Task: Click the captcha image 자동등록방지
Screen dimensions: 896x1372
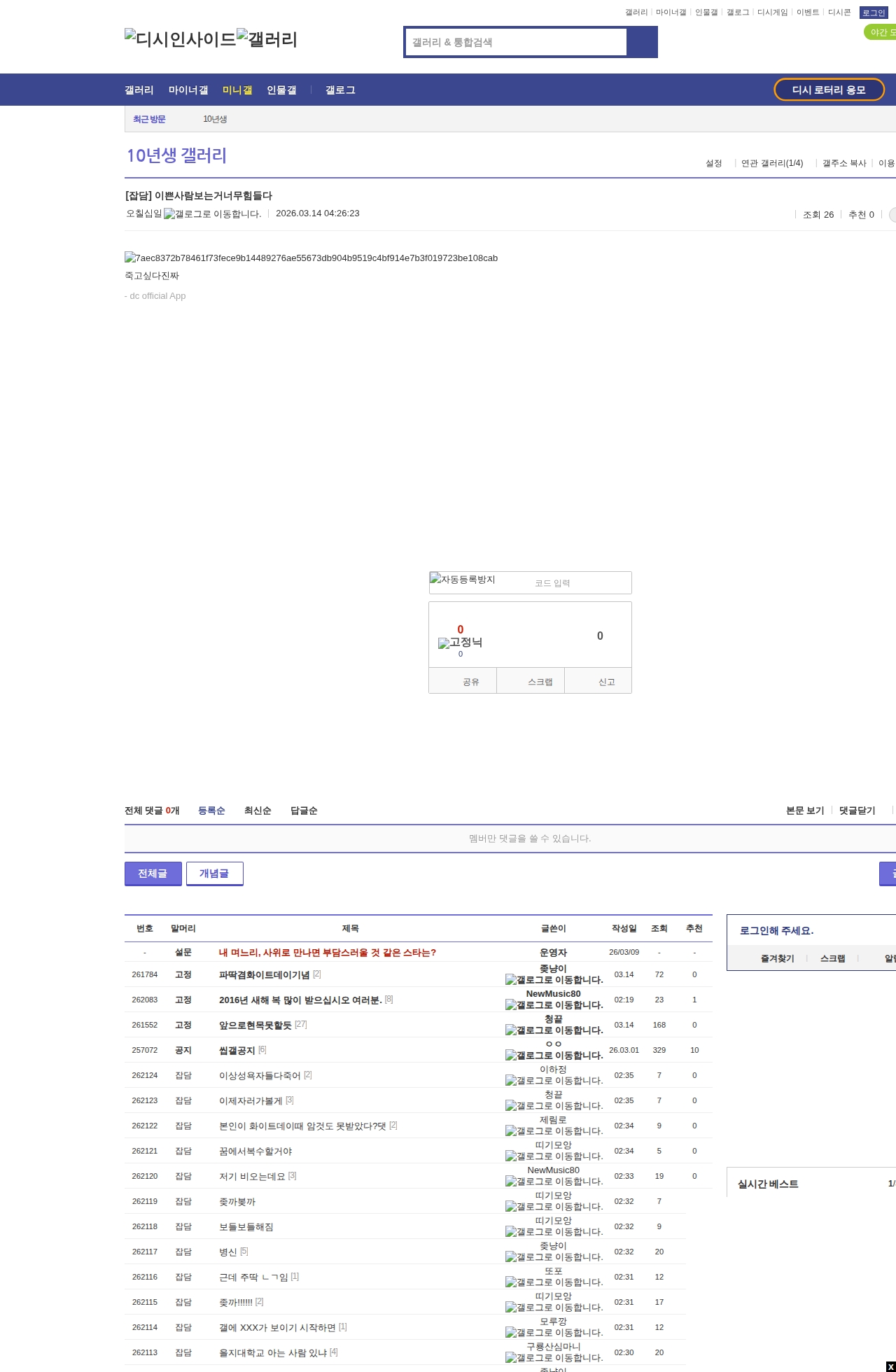Action: pyautogui.click(x=463, y=580)
